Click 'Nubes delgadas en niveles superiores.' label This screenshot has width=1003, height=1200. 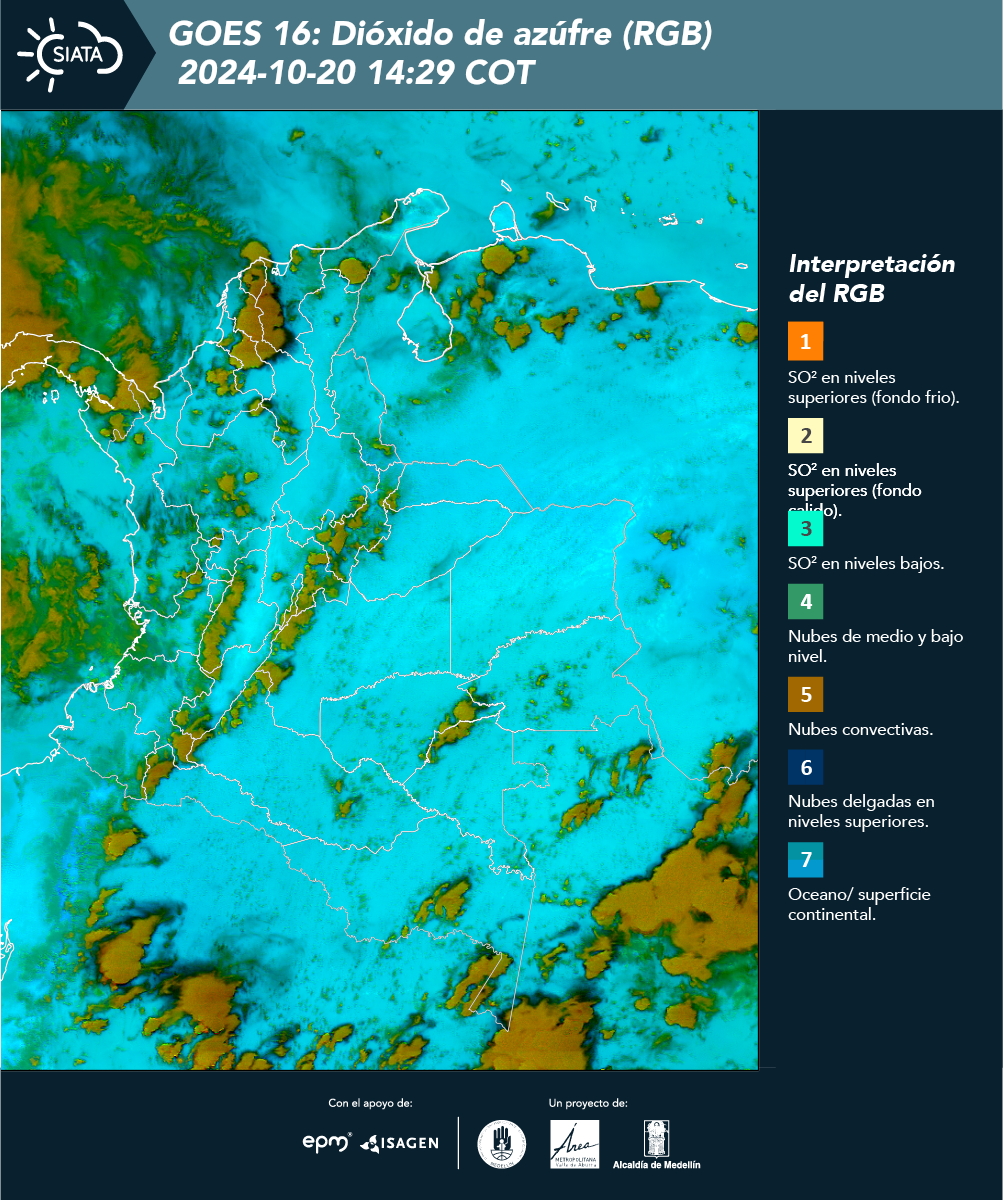point(861,812)
